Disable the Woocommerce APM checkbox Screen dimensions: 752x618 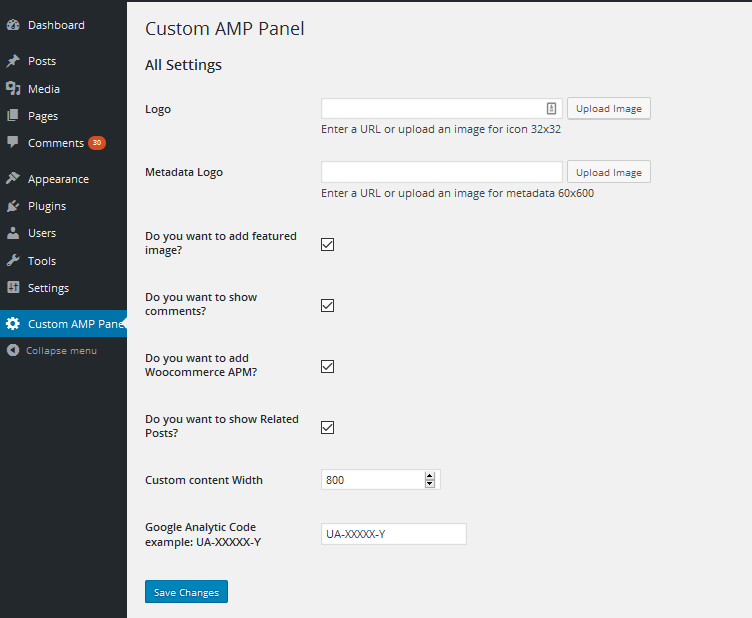pyautogui.click(x=328, y=366)
